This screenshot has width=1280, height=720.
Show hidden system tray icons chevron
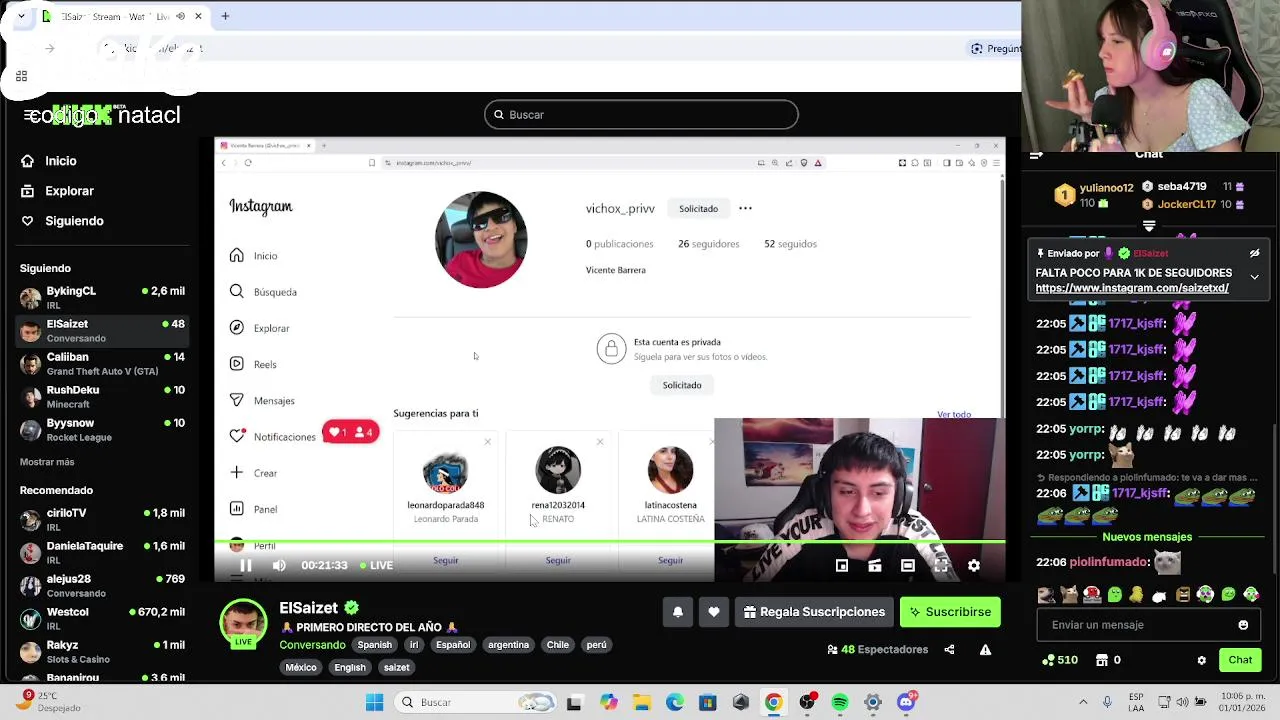pyautogui.click(x=1084, y=702)
